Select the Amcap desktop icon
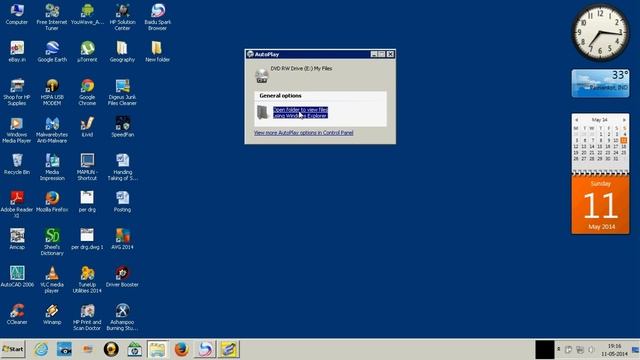Screen dimensions: 640x360 coord(17,239)
